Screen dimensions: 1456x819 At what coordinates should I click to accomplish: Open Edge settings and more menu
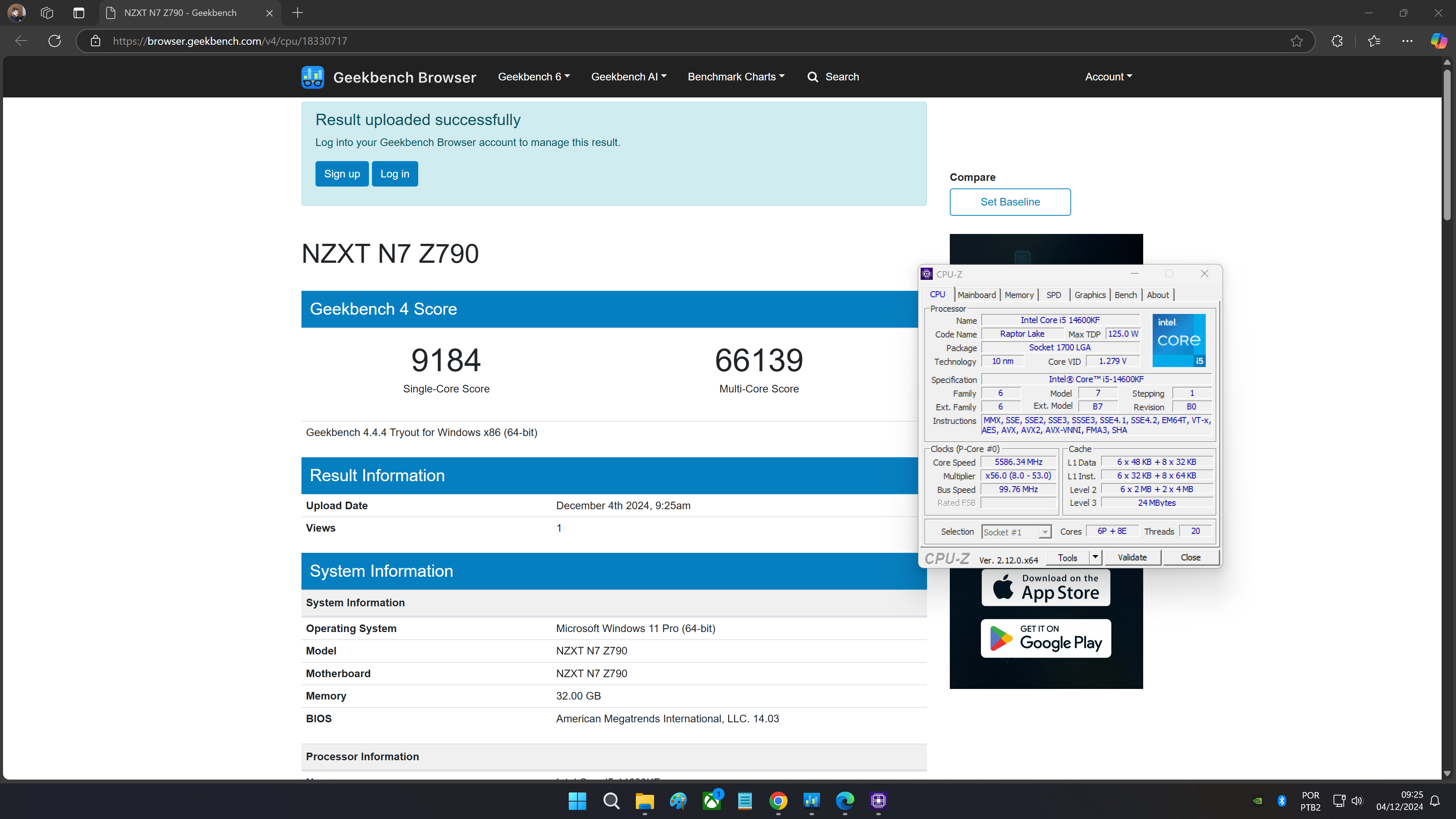tap(1407, 41)
